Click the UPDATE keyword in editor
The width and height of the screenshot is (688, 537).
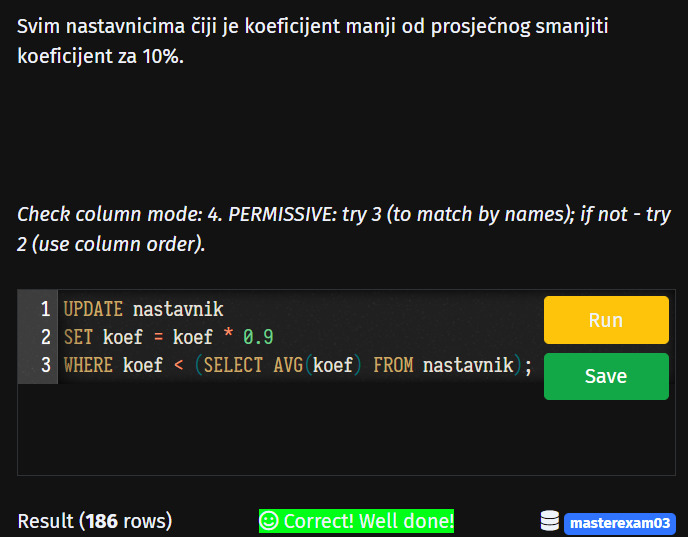(93, 309)
